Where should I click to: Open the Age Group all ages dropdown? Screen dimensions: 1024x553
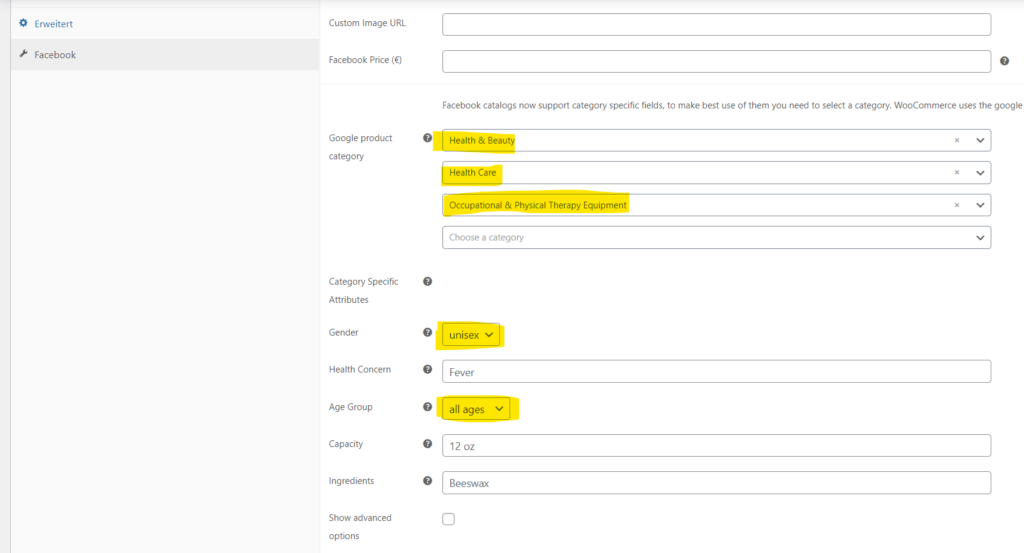pos(476,409)
